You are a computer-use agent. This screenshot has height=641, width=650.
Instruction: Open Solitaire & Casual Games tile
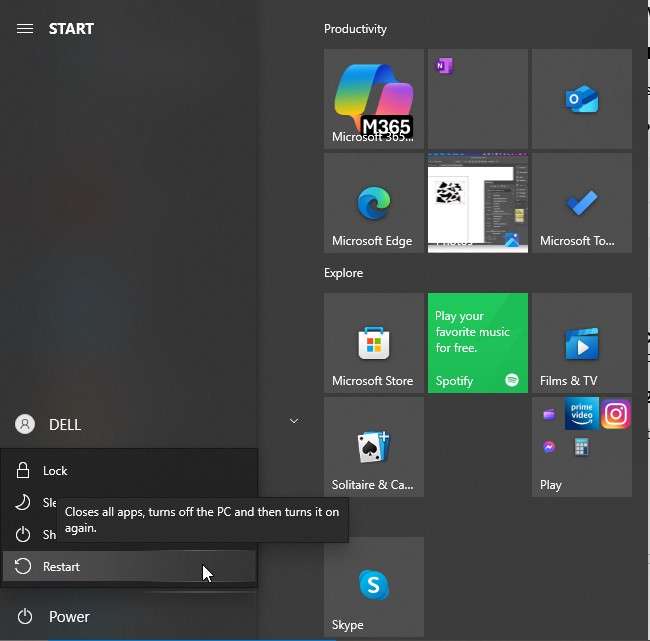374,447
